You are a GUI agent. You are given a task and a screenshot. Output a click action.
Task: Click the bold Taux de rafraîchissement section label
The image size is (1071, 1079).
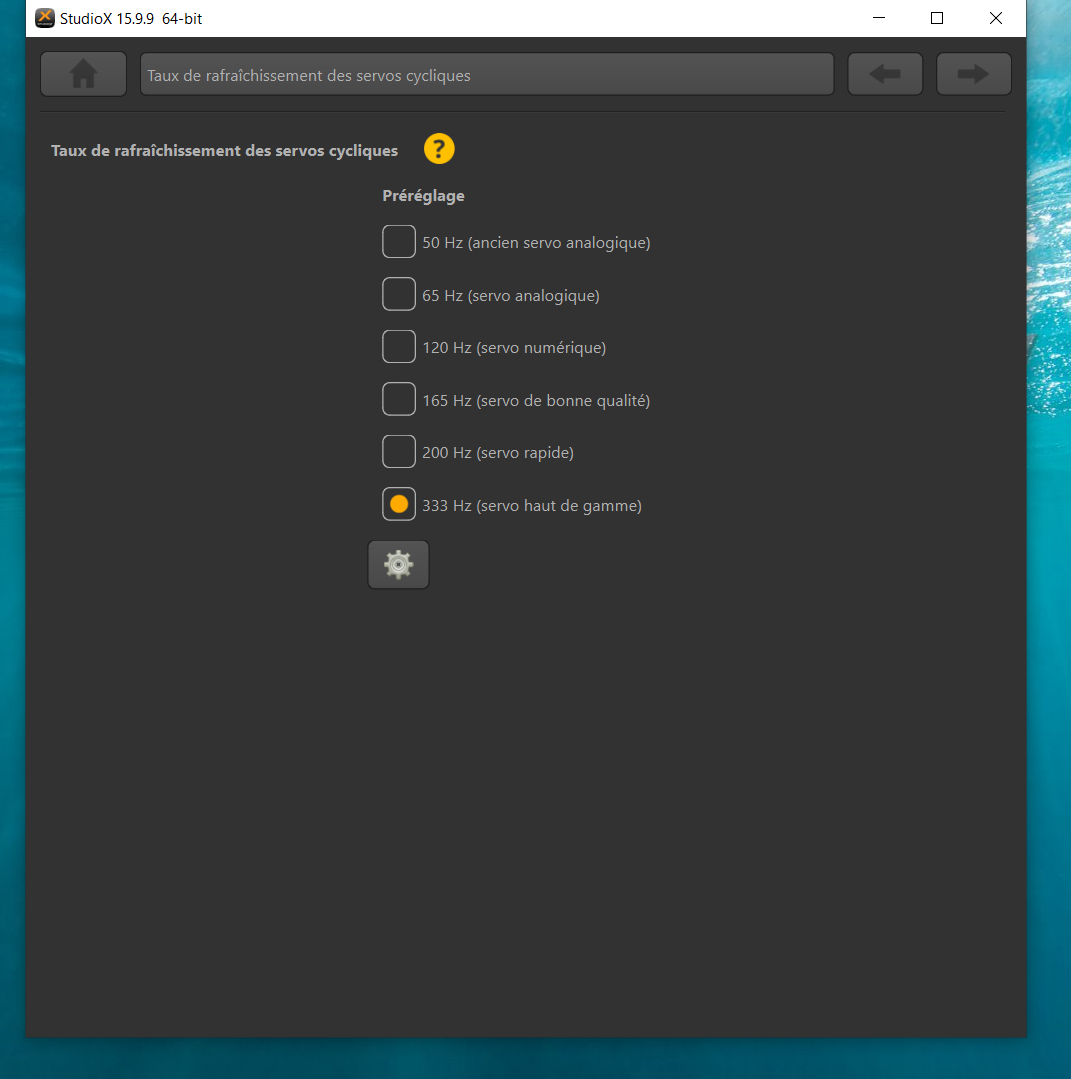(224, 151)
